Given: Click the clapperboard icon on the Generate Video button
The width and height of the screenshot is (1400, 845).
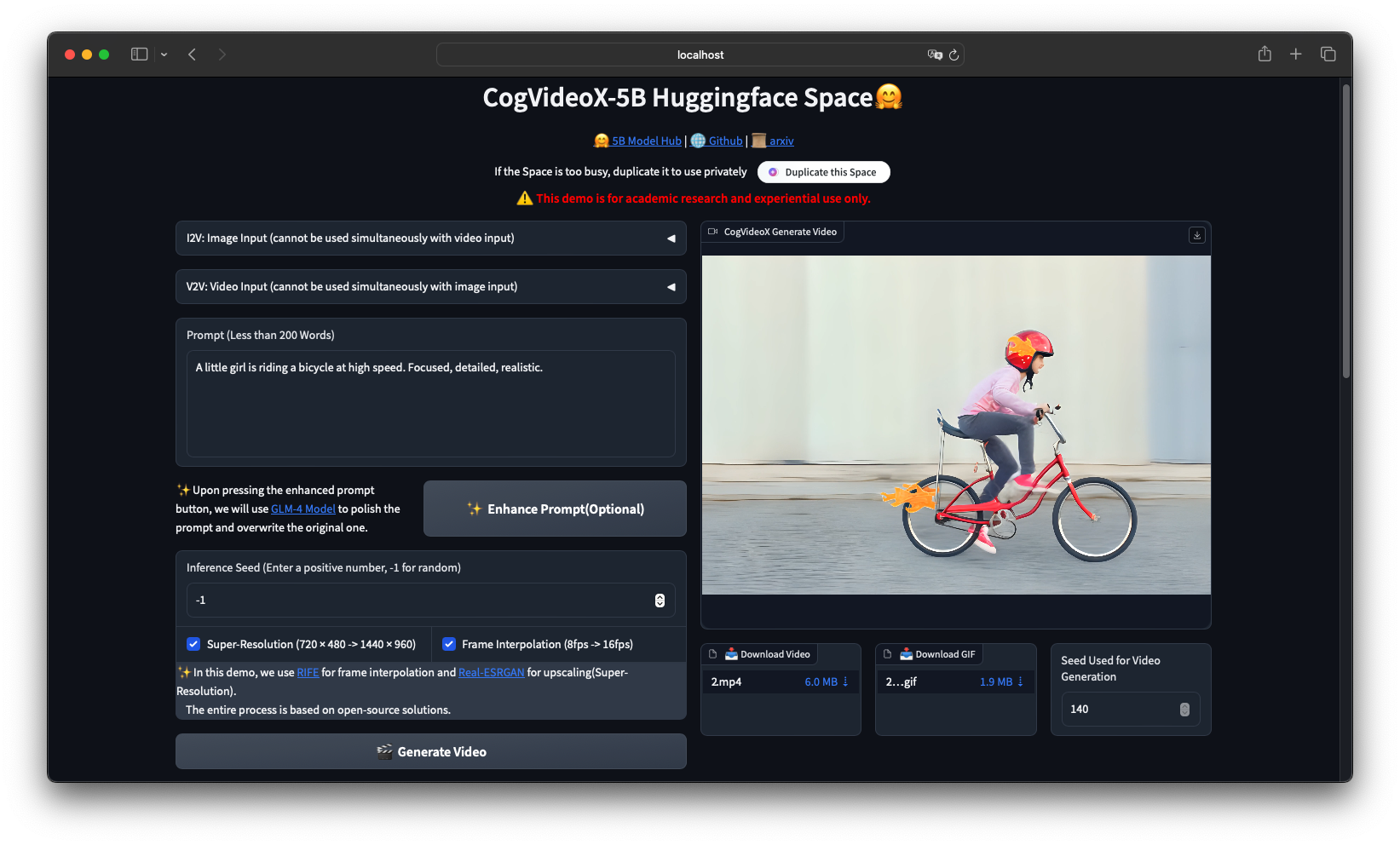Looking at the screenshot, I should click(384, 751).
